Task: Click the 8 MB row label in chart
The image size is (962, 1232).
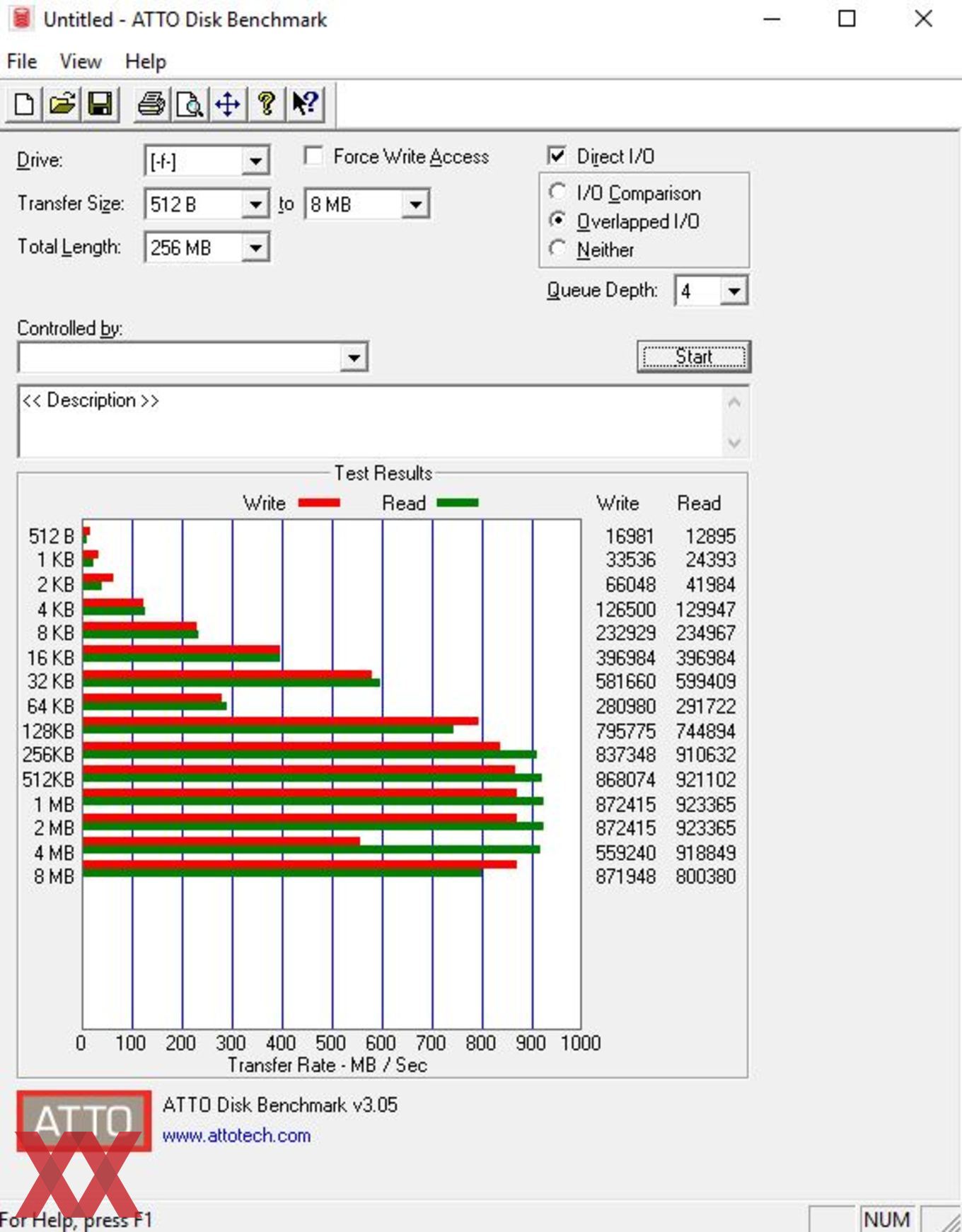Action: [54, 876]
